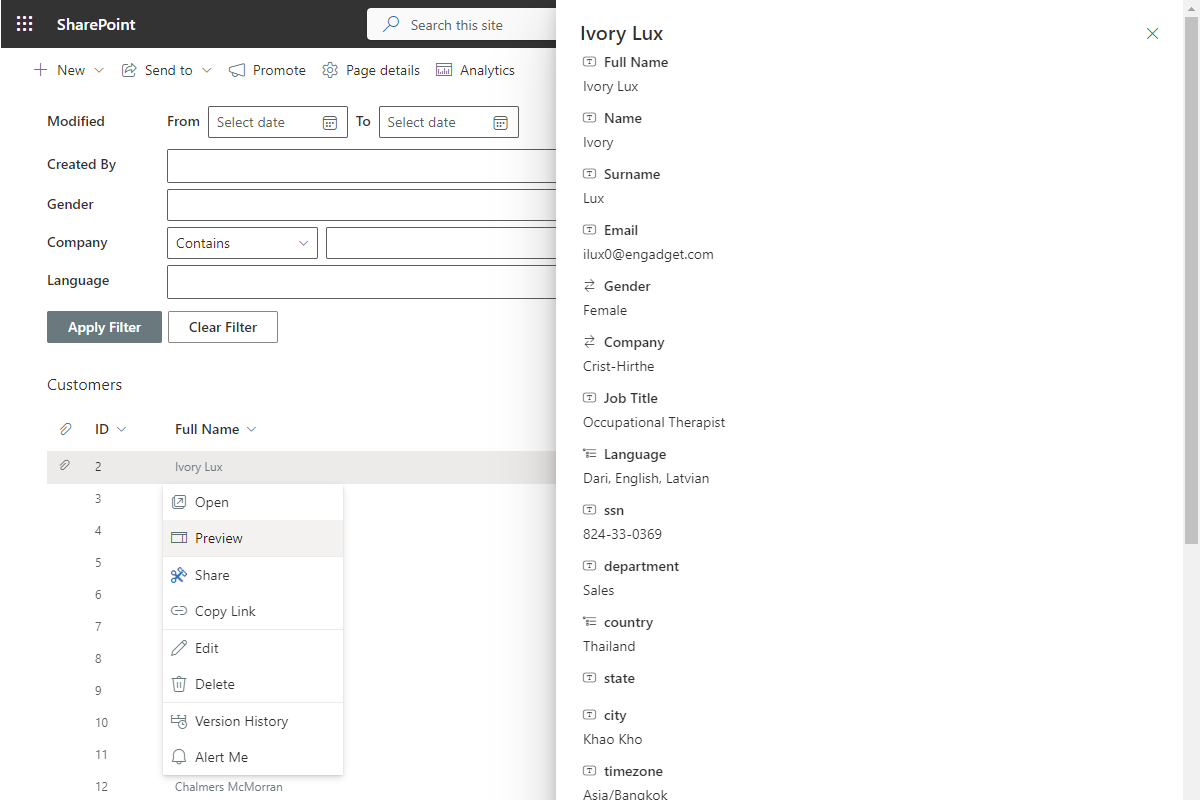Expand the Send to dropdown arrow
Screen dimensions: 1200x800
207,70
